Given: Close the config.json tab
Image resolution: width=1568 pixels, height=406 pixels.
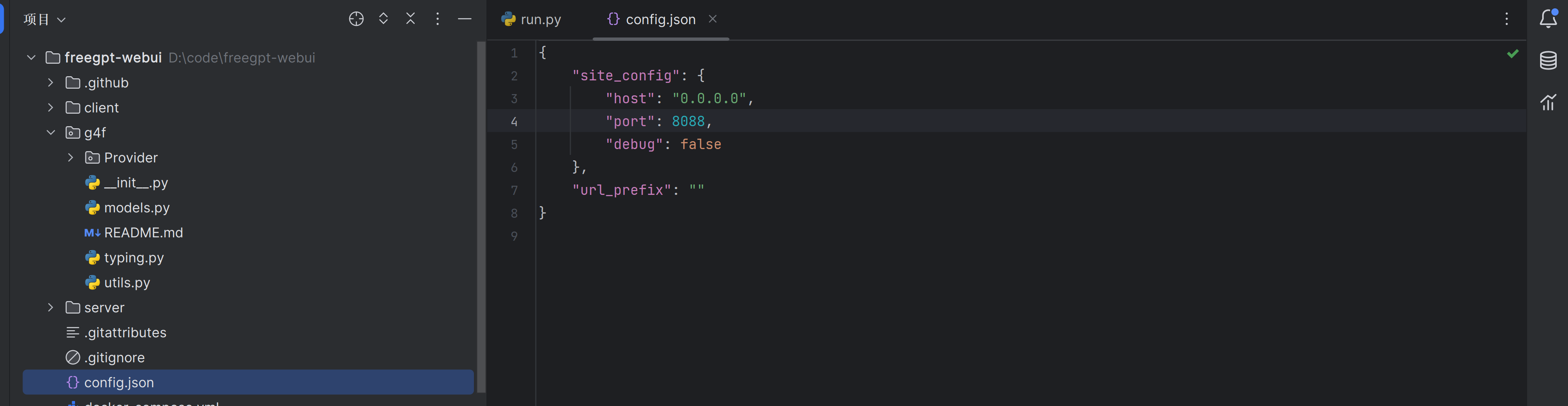Looking at the screenshot, I should pyautogui.click(x=712, y=19).
